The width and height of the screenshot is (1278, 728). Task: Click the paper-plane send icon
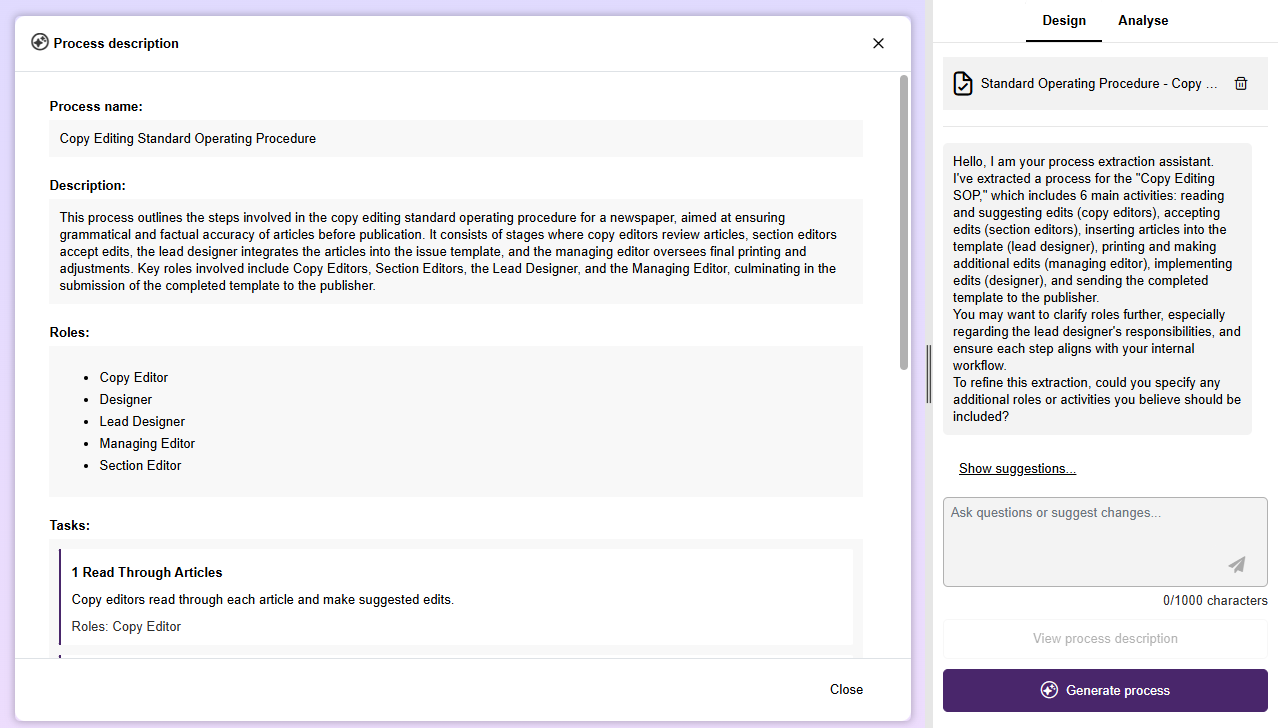tap(1237, 565)
